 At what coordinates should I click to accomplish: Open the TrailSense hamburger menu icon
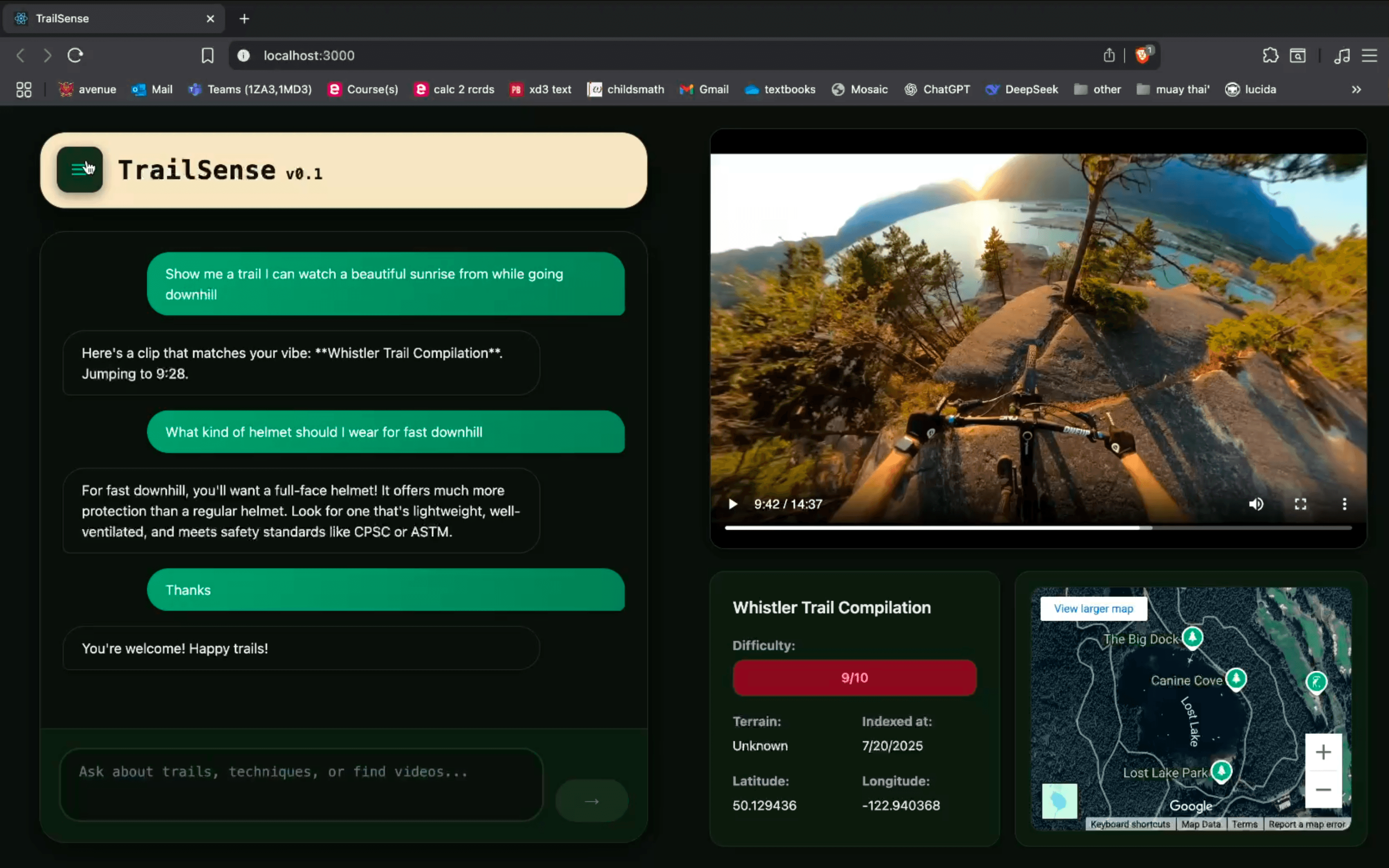coord(80,169)
